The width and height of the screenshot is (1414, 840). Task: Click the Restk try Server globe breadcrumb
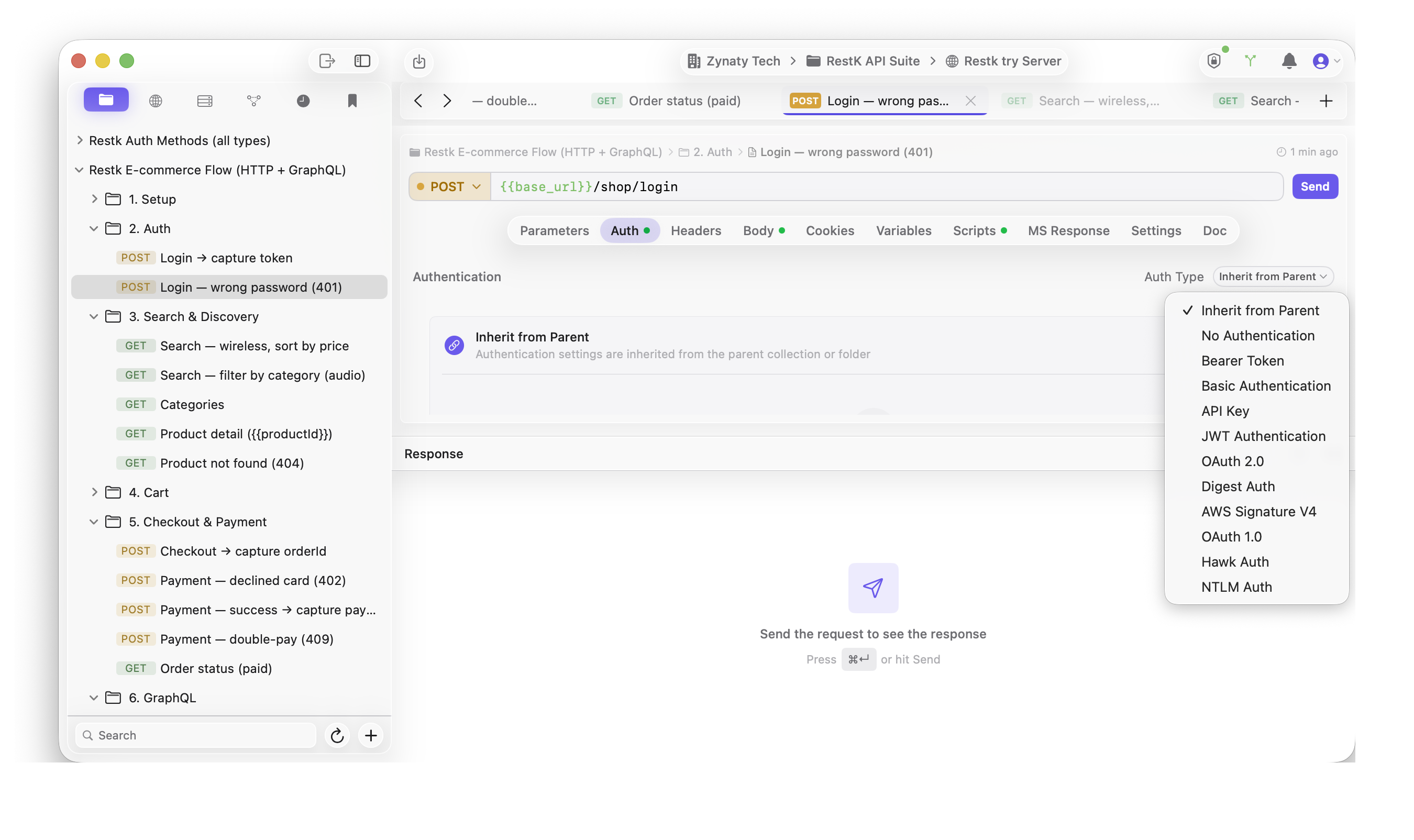(x=1003, y=61)
